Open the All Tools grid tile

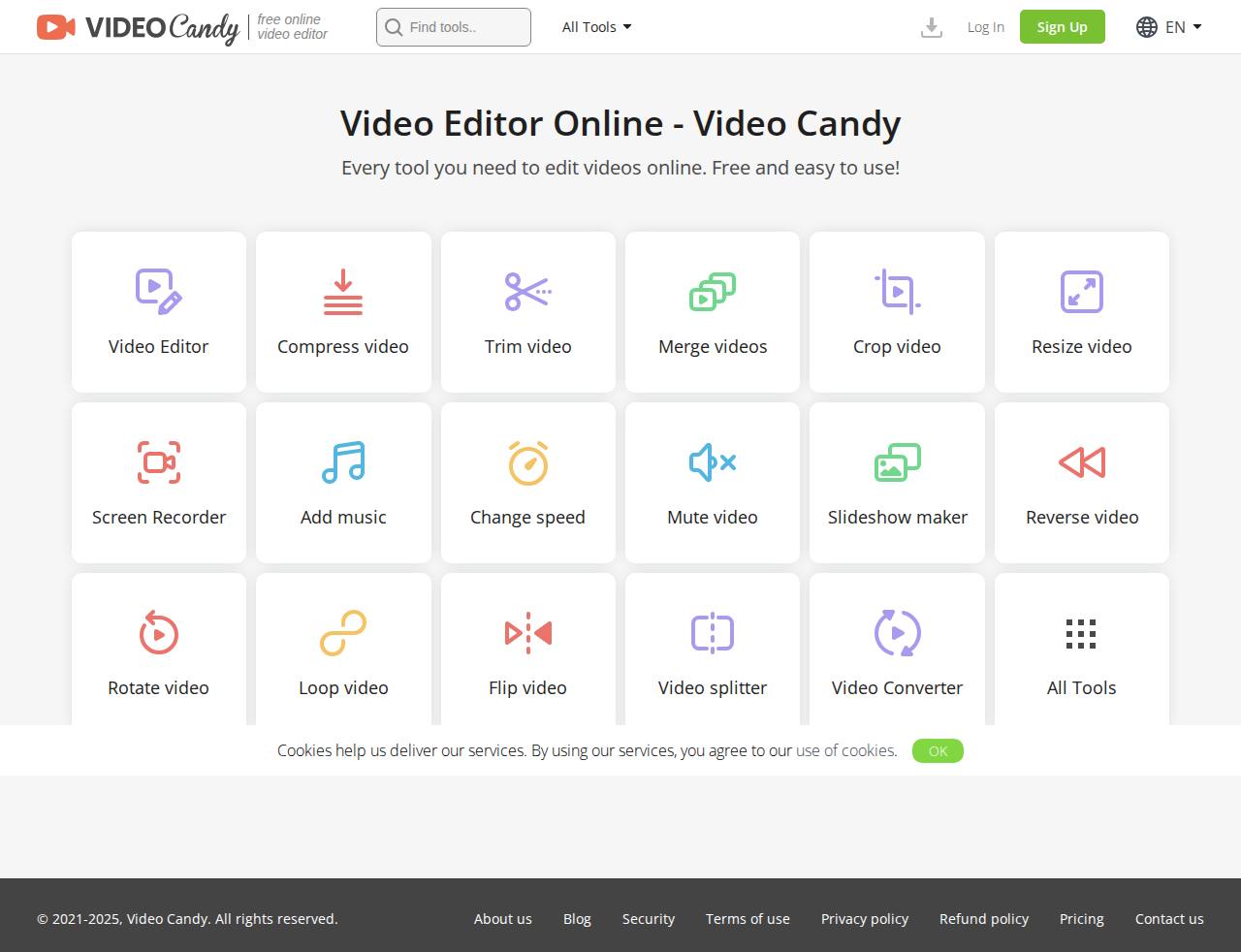1081,650
